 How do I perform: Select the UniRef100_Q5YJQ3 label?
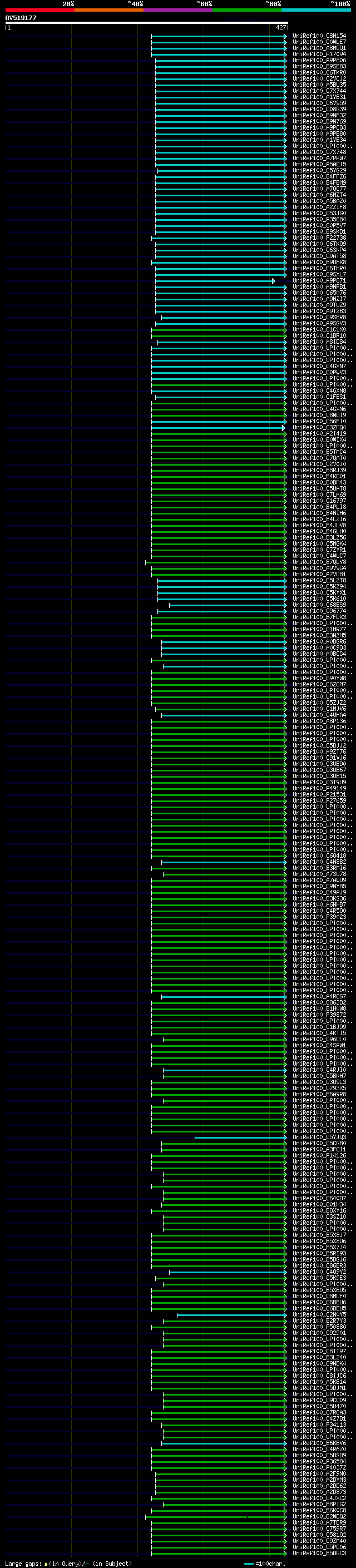pos(319,1137)
